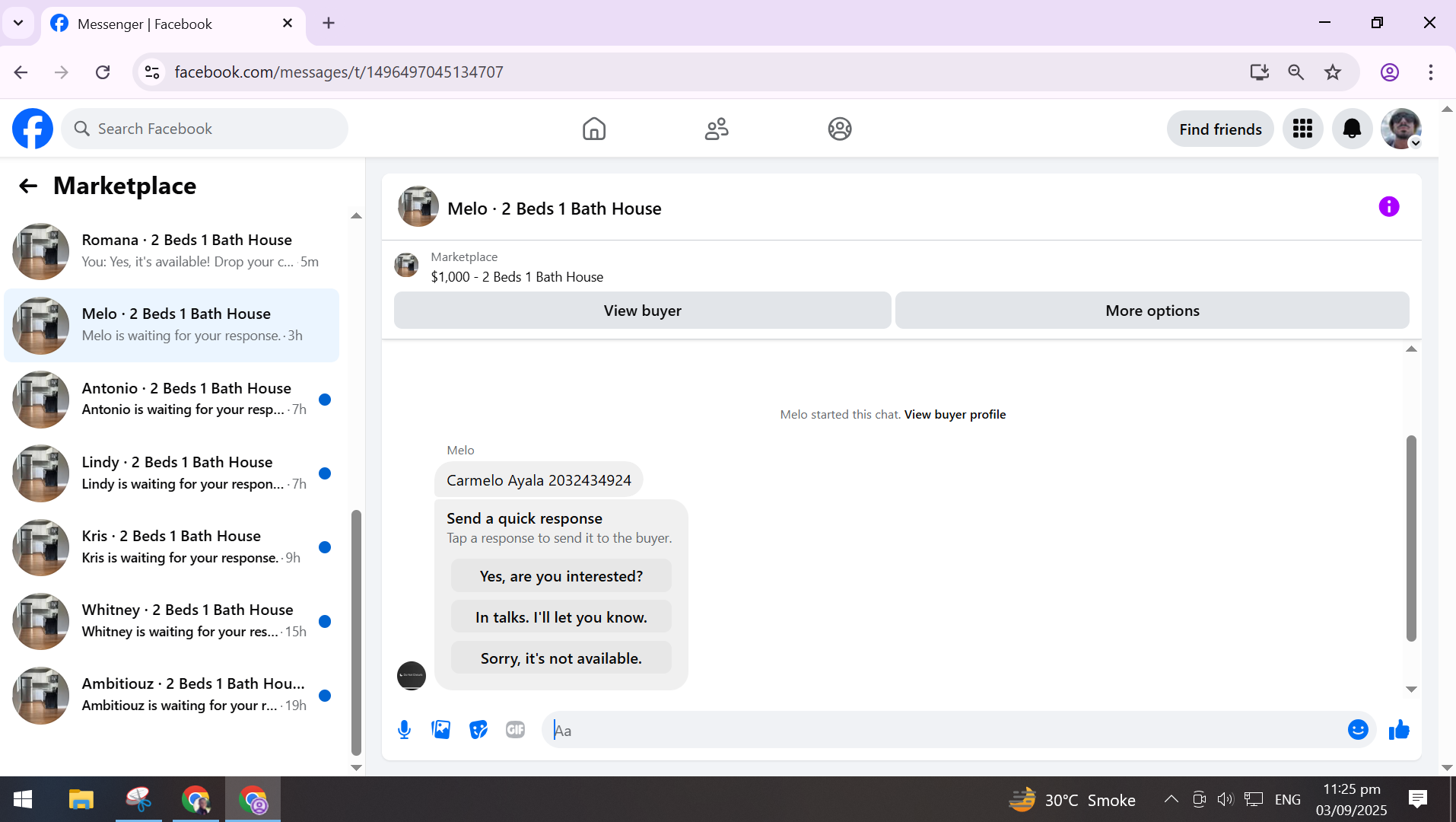
Task: Open the Facebook logo home link
Action: click(x=33, y=129)
